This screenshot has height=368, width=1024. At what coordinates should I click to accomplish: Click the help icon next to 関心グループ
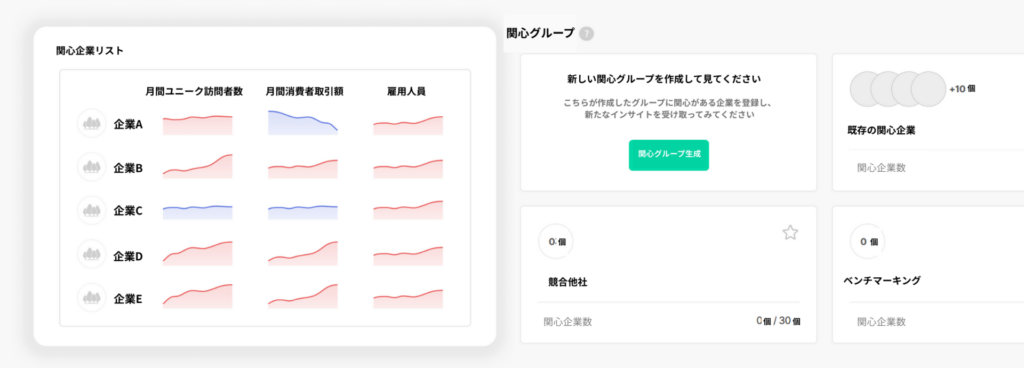tap(586, 33)
